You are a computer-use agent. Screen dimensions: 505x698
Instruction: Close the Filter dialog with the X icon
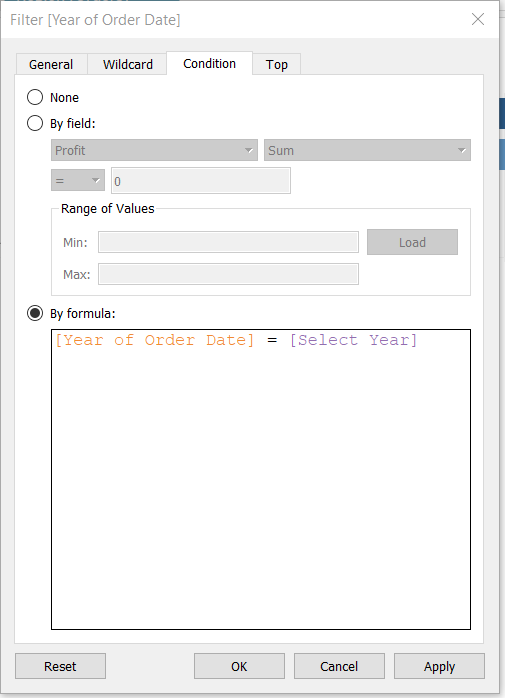(478, 19)
